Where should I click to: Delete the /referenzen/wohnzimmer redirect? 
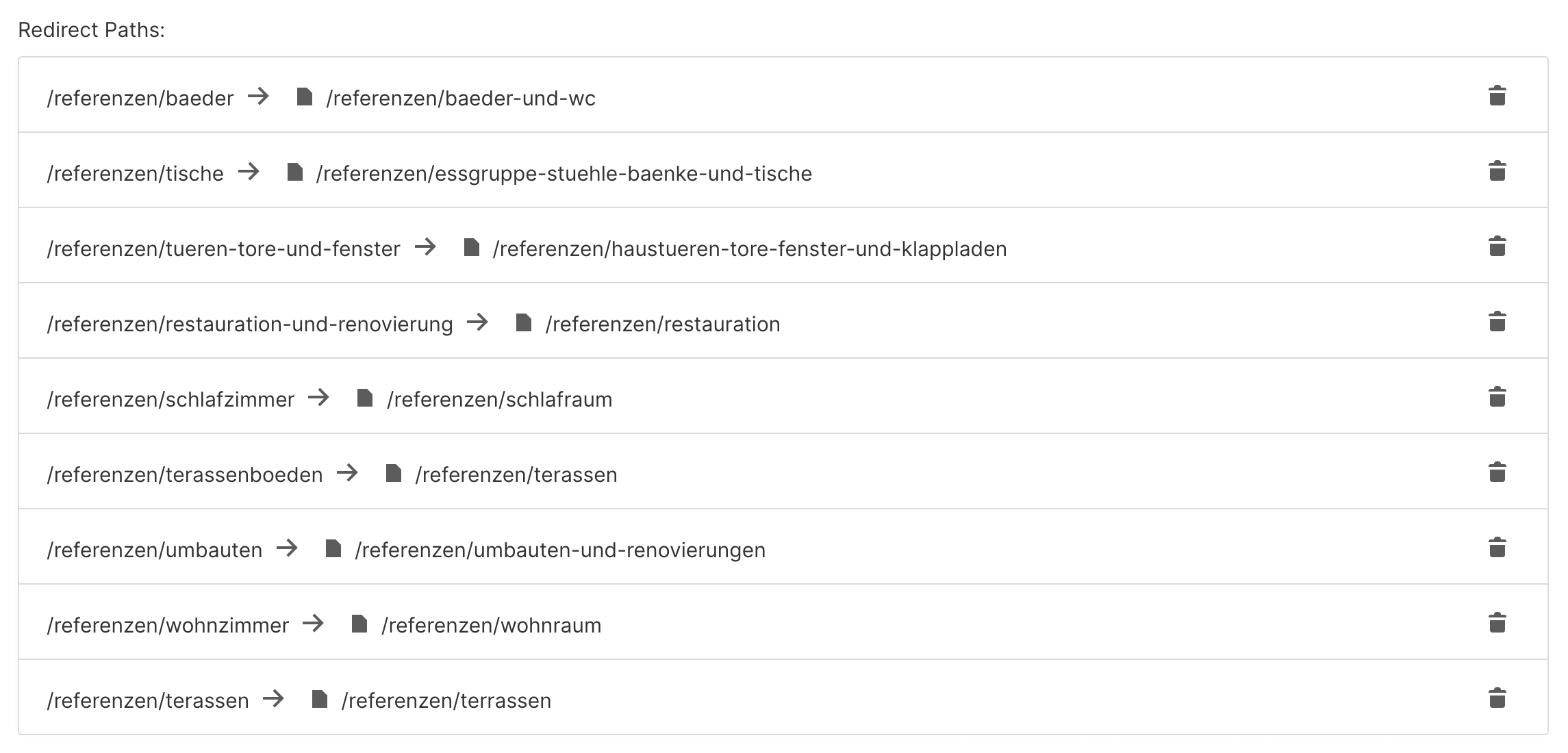[1497, 623]
